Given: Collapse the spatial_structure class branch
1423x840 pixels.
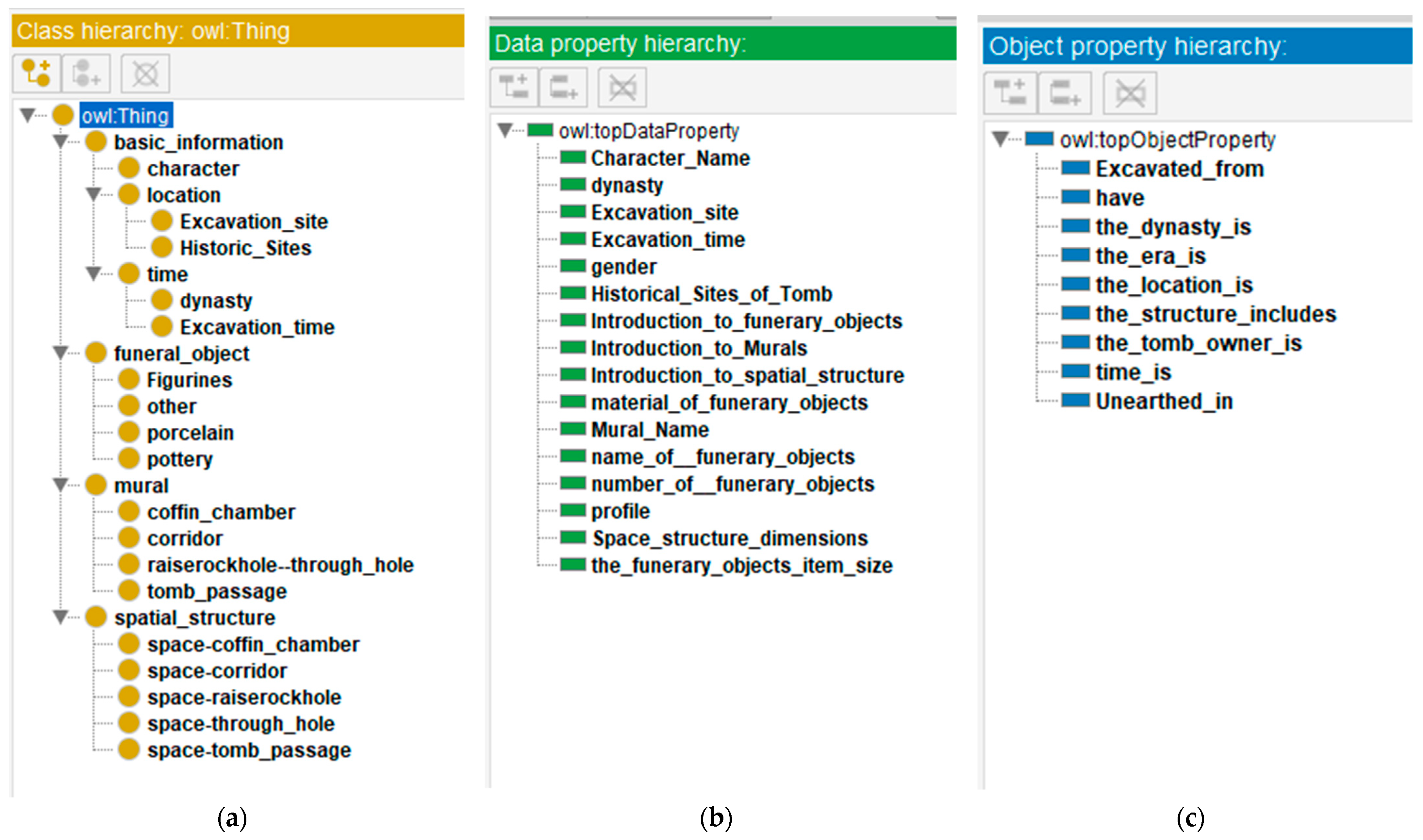Looking at the screenshot, I should (60, 617).
